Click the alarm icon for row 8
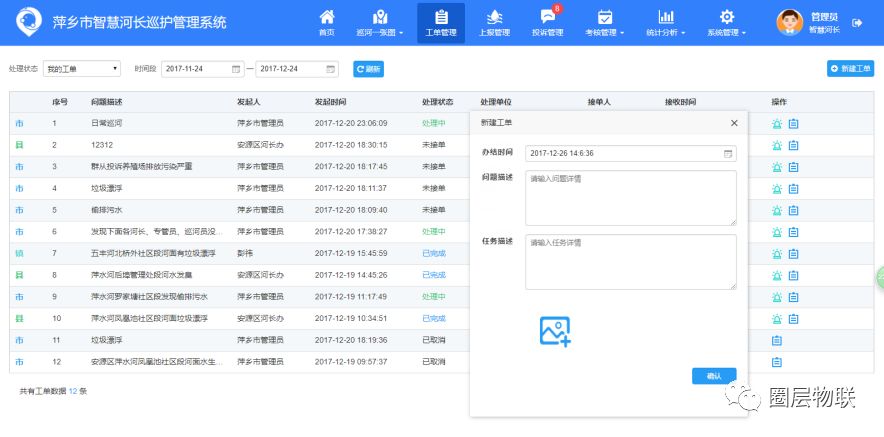The height and width of the screenshot is (437, 884). [777, 275]
